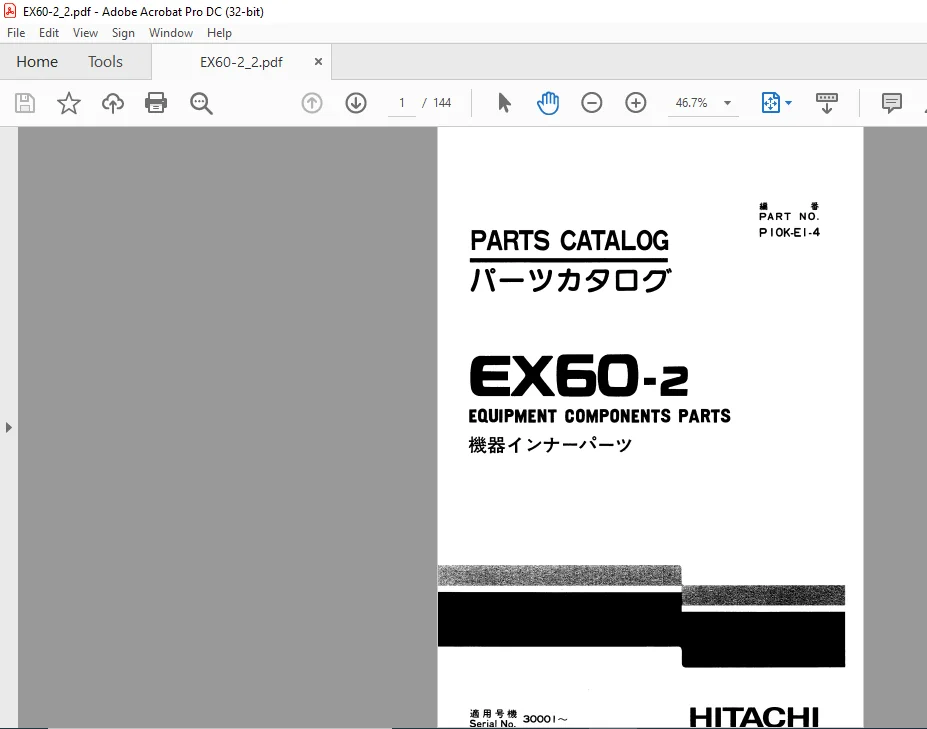This screenshot has width=927, height=729.
Task: Go to the previous page
Action: coord(312,103)
